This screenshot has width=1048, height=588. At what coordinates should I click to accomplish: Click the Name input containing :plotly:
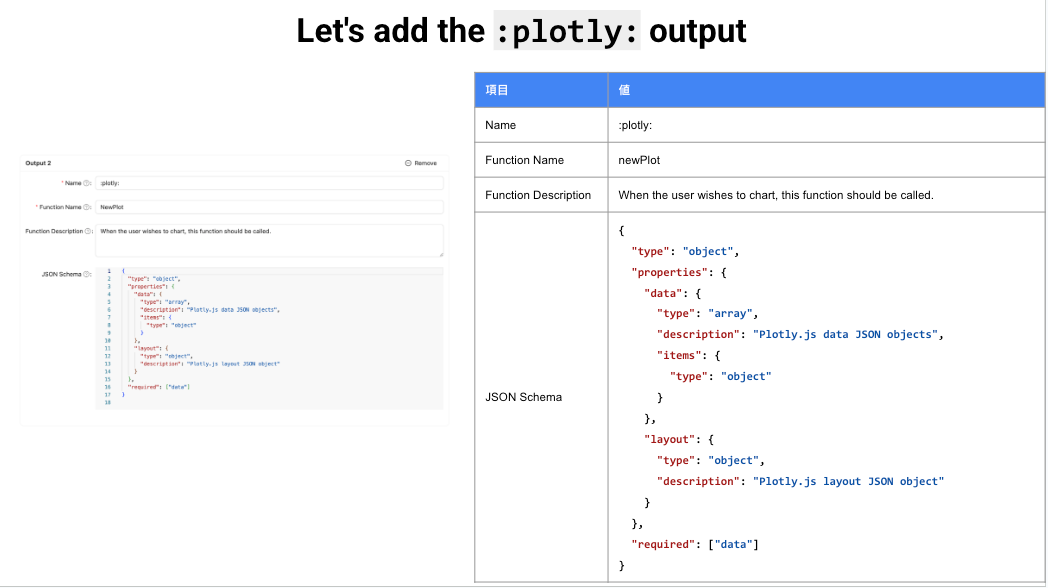pyautogui.click(x=269, y=183)
